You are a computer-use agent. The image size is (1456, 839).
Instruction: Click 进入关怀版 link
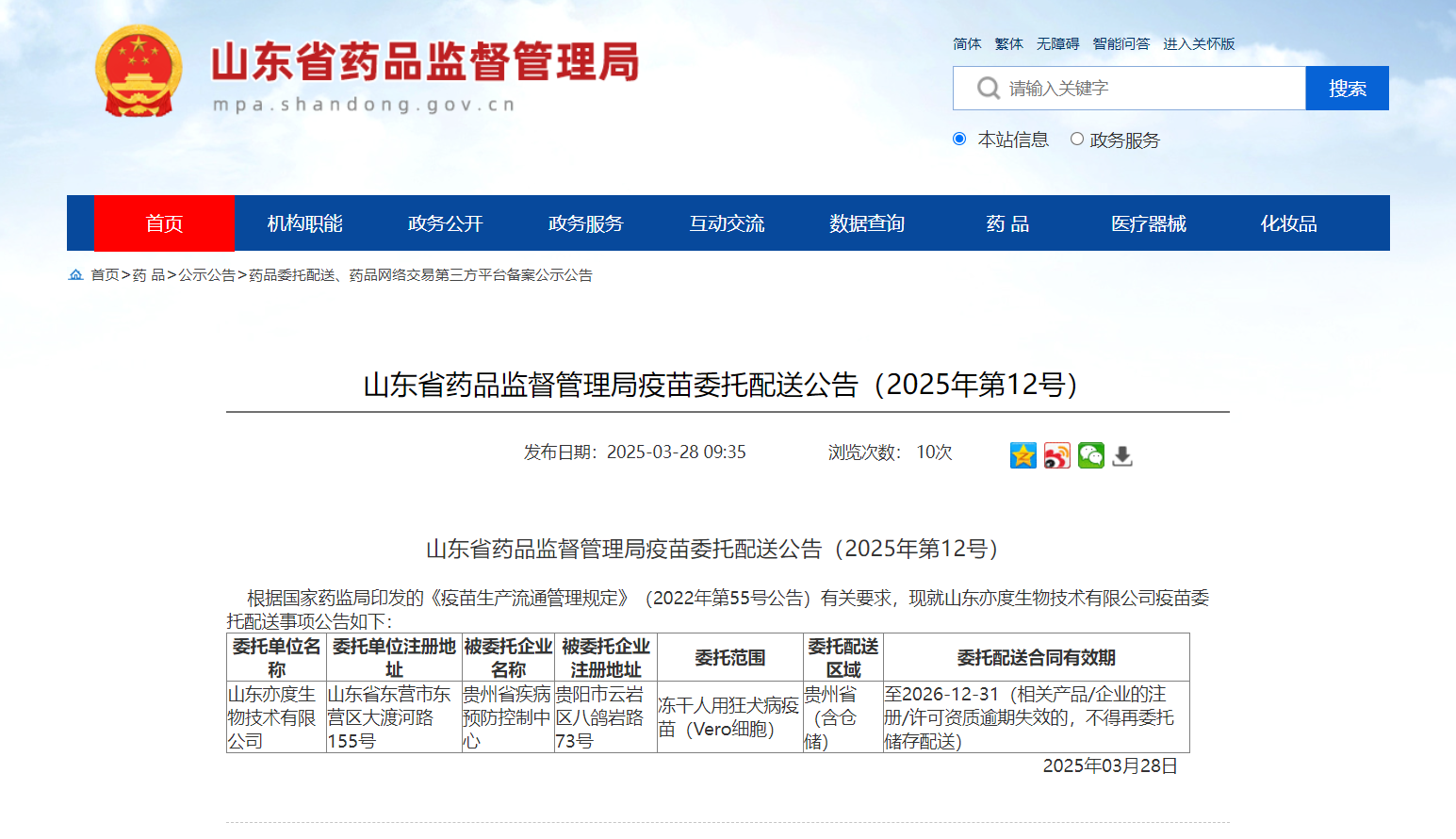coord(1199,44)
